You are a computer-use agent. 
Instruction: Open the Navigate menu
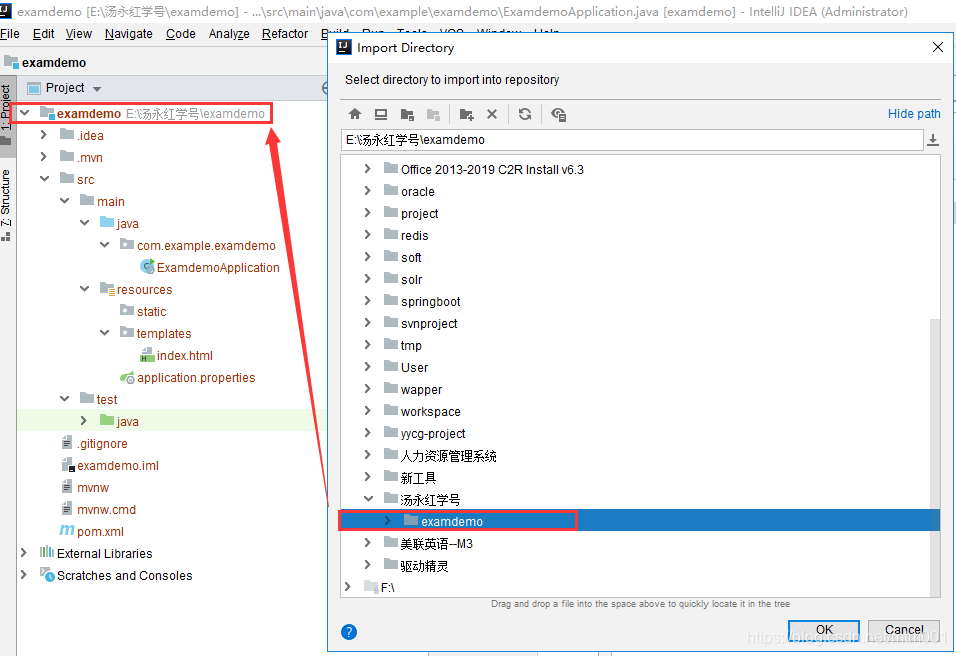[128, 33]
